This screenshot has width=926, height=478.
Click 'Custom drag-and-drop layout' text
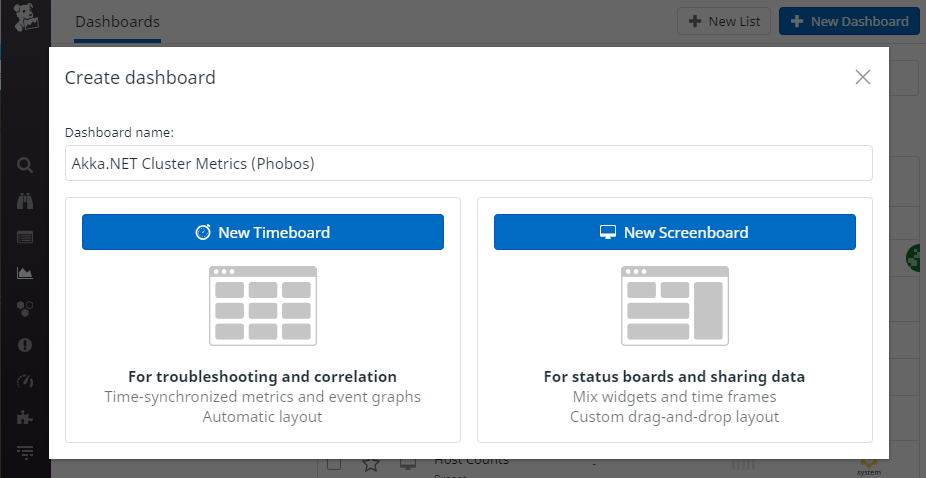pos(674,417)
